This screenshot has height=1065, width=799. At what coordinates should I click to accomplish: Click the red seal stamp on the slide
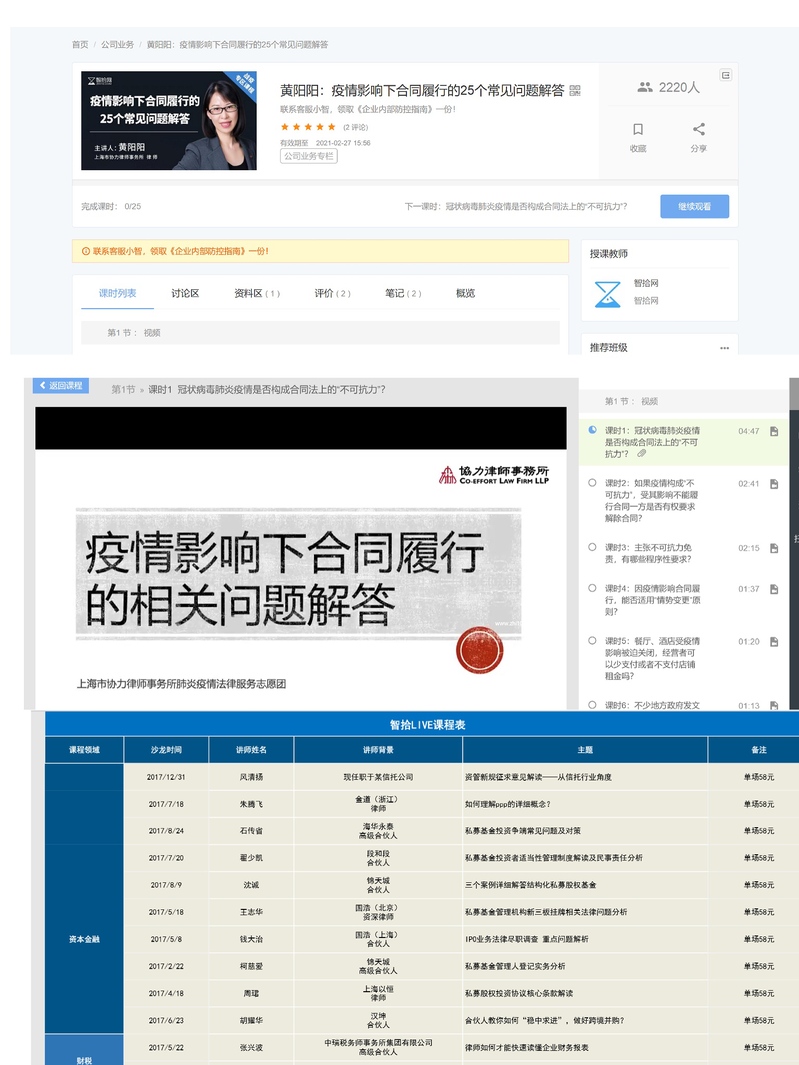480,650
